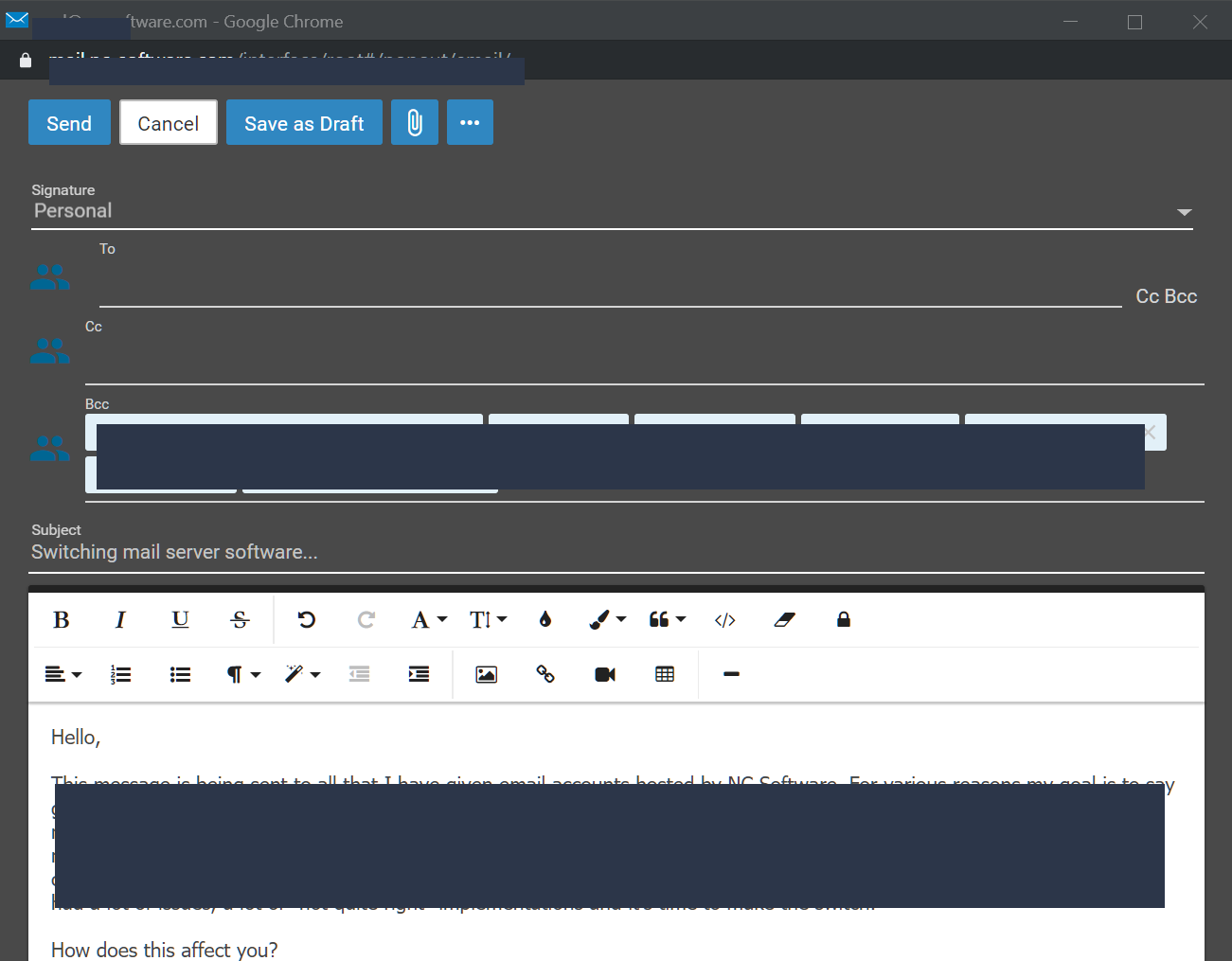Open the text color droplet picker
The height and width of the screenshot is (961, 1232).
[545, 620]
